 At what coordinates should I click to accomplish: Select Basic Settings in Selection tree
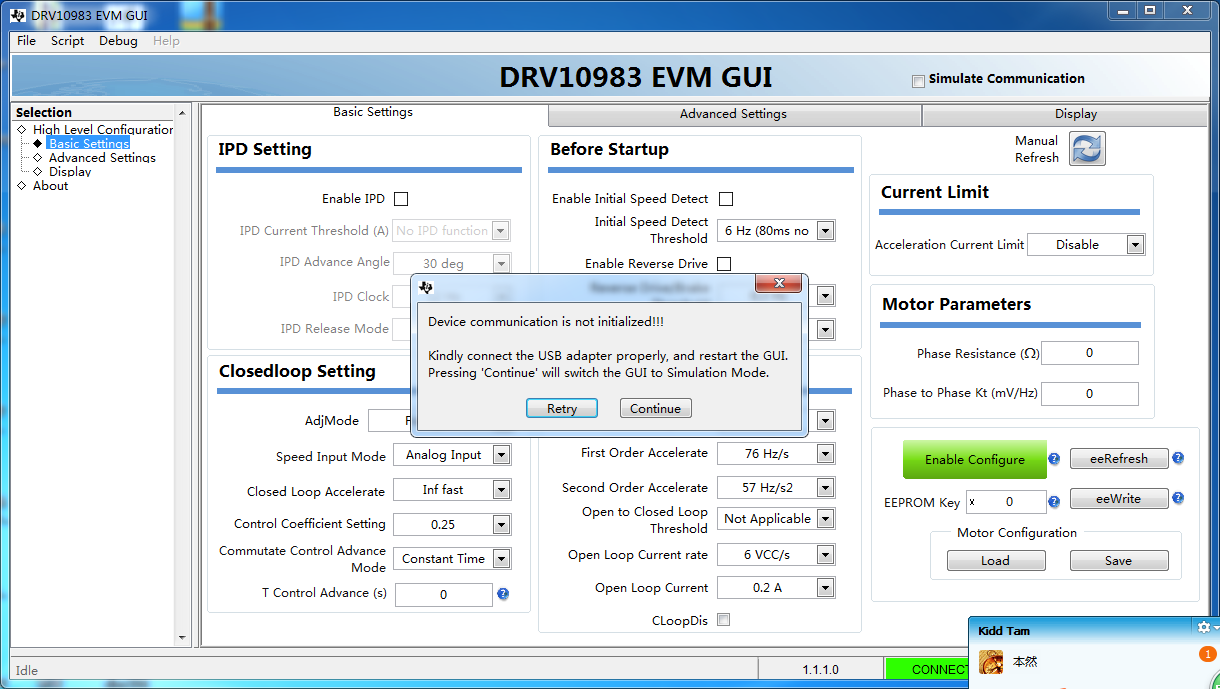click(x=89, y=144)
